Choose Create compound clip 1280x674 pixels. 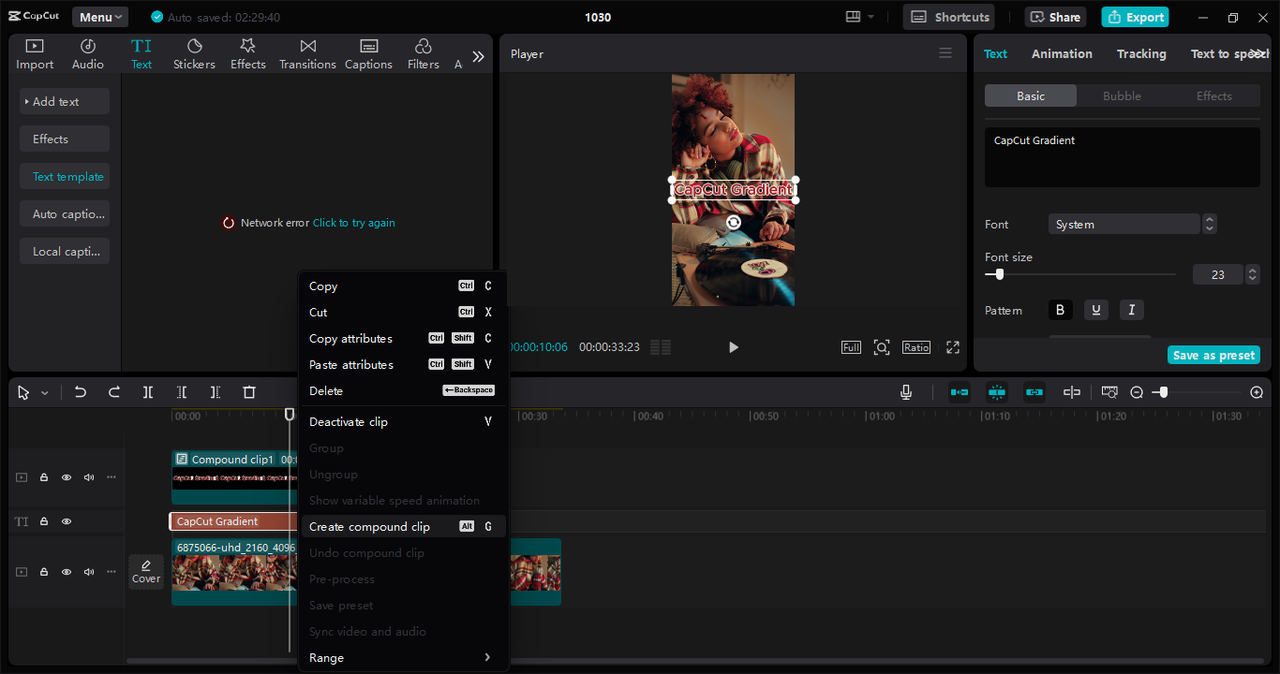[x=403, y=526]
